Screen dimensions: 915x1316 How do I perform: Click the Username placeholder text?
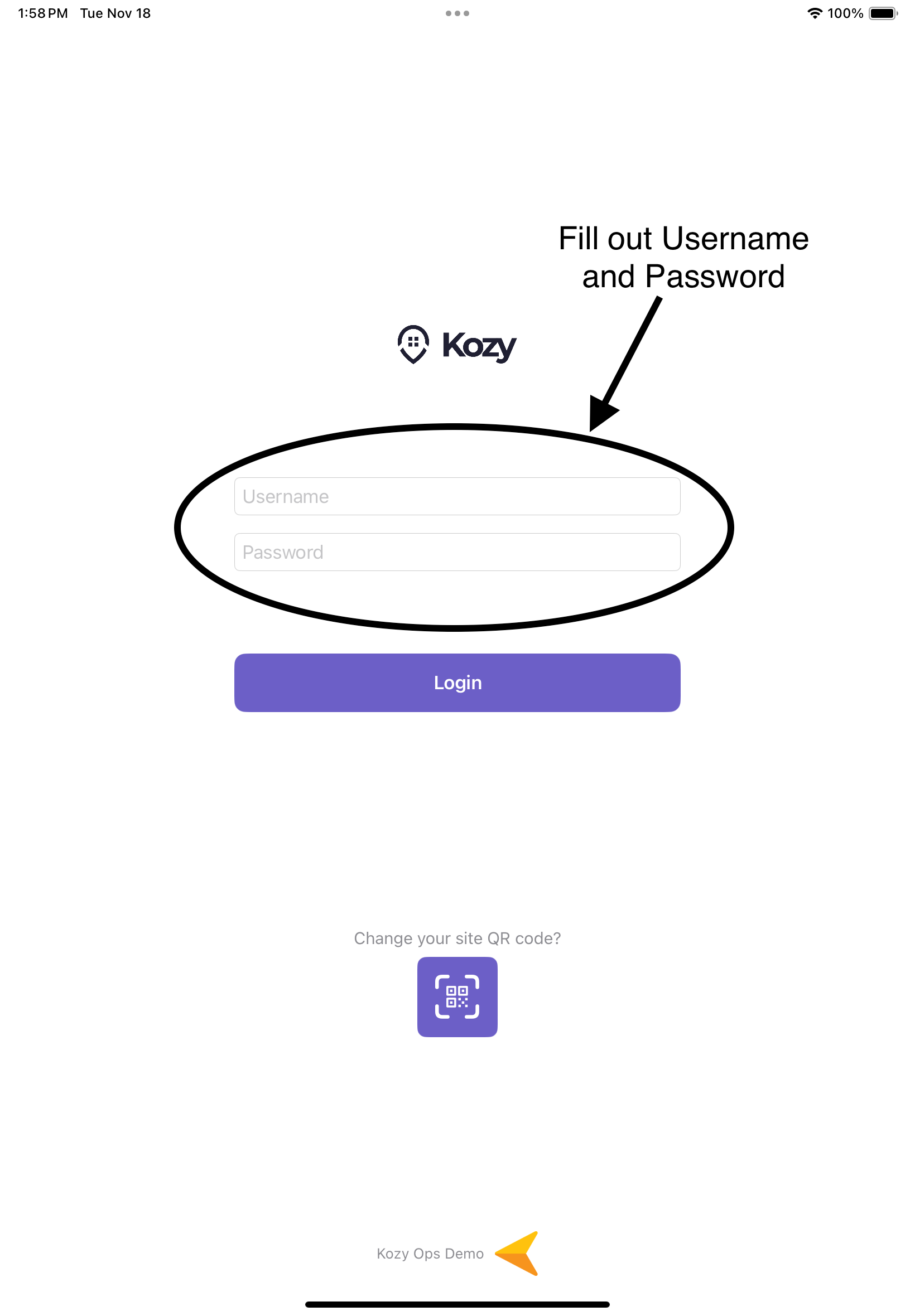coord(286,496)
